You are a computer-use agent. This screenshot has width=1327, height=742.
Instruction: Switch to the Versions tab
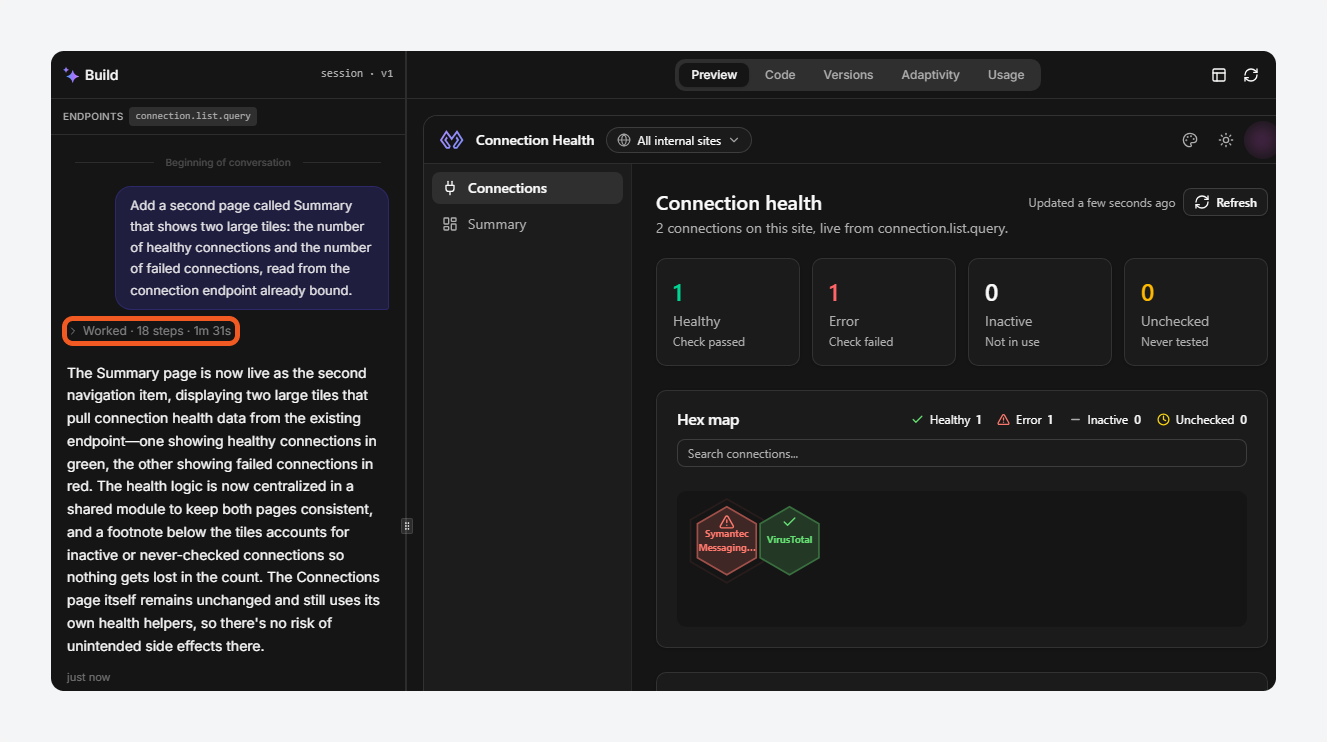848,75
